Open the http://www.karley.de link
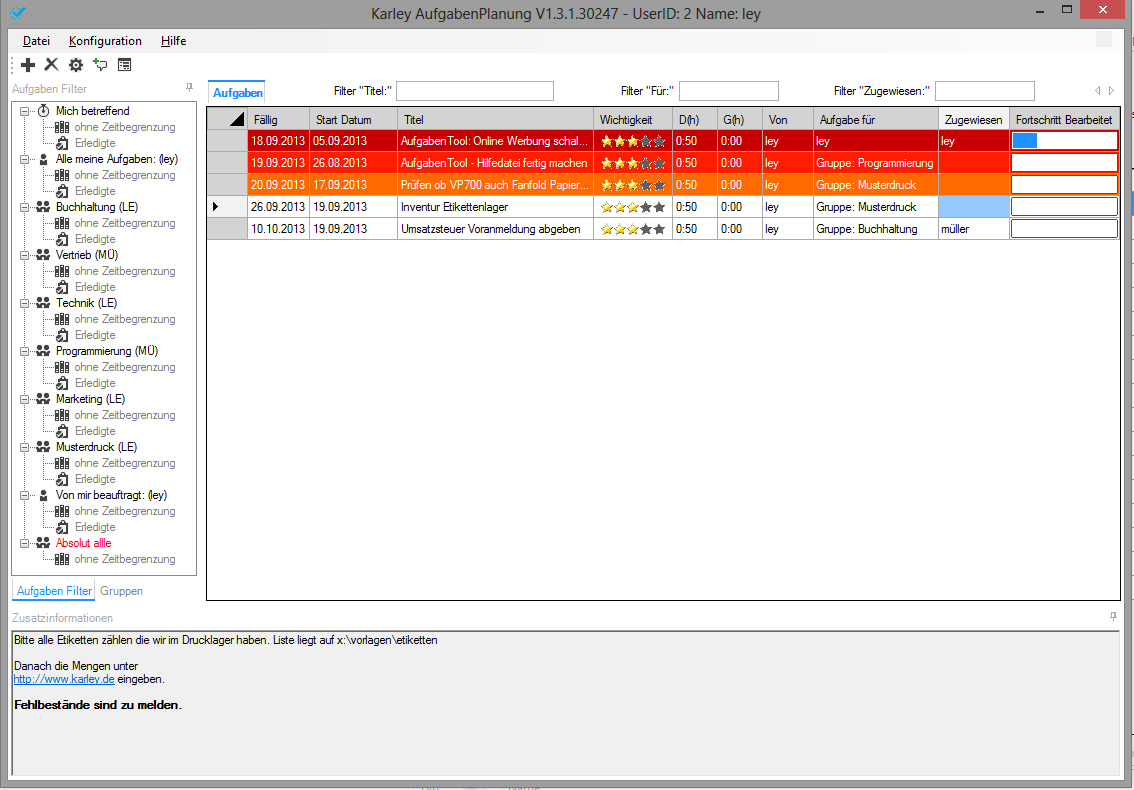Image resolution: width=1134 pixels, height=790 pixels. (64, 679)
